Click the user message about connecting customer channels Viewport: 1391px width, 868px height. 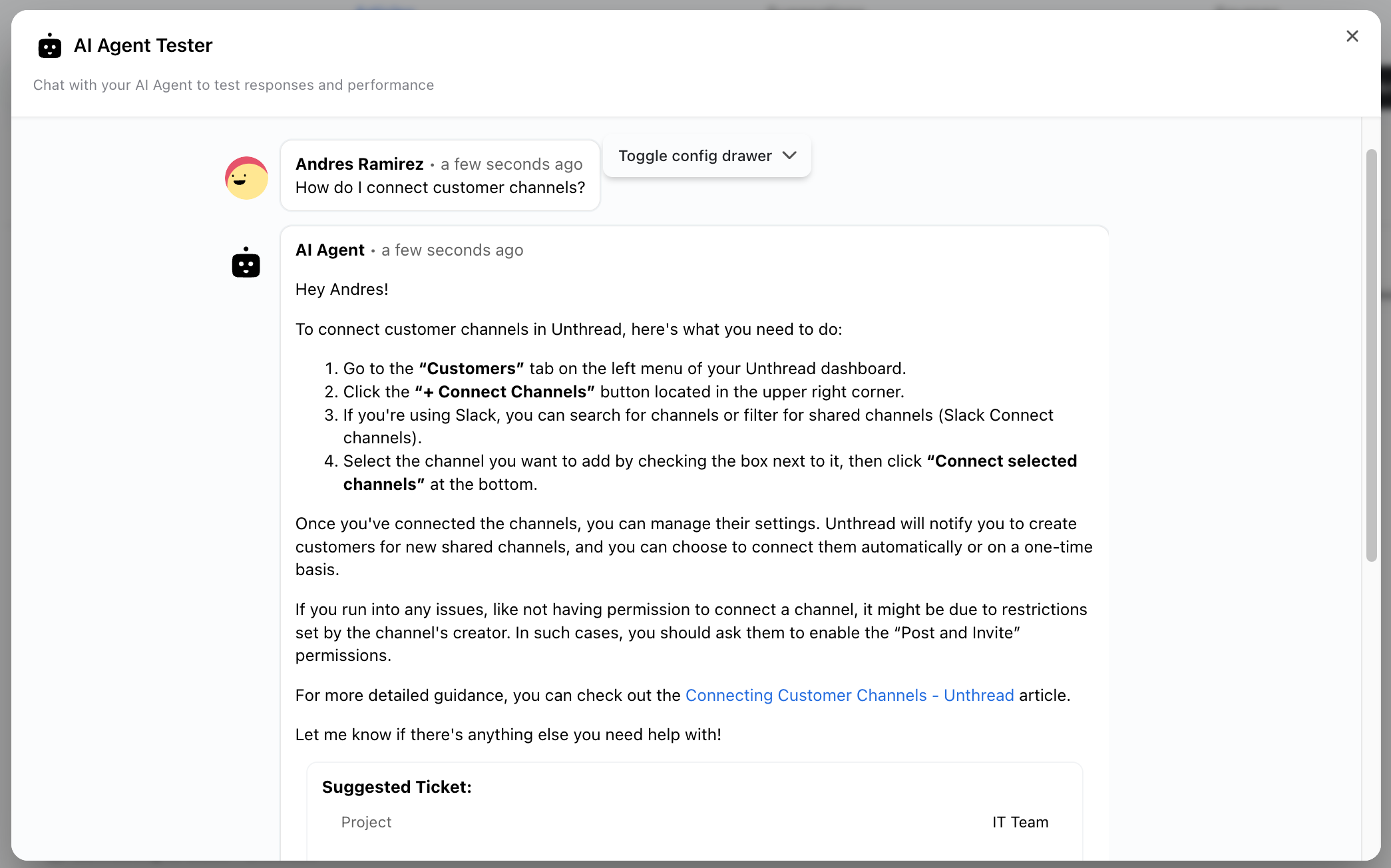pos(440,188)
